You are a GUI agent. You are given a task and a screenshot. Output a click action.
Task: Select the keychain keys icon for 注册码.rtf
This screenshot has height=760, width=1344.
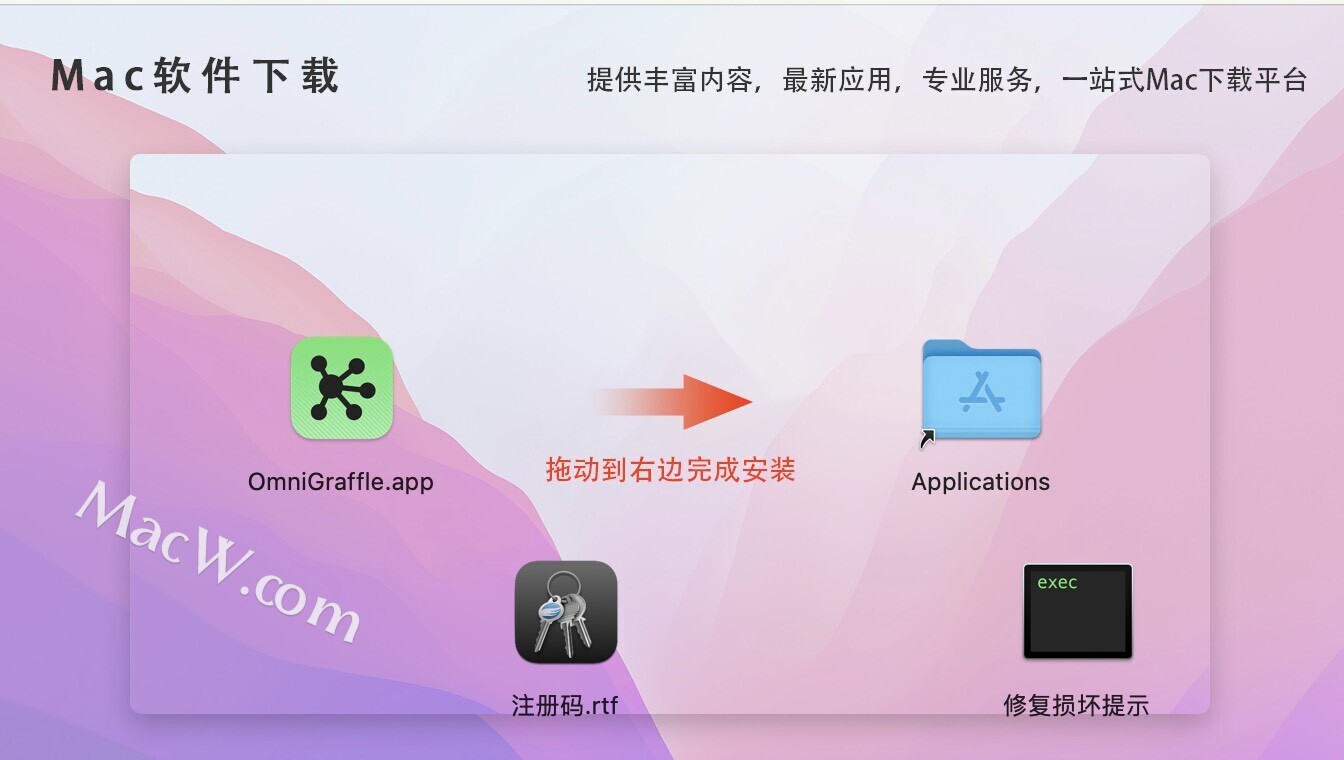[x=566, y=612]
